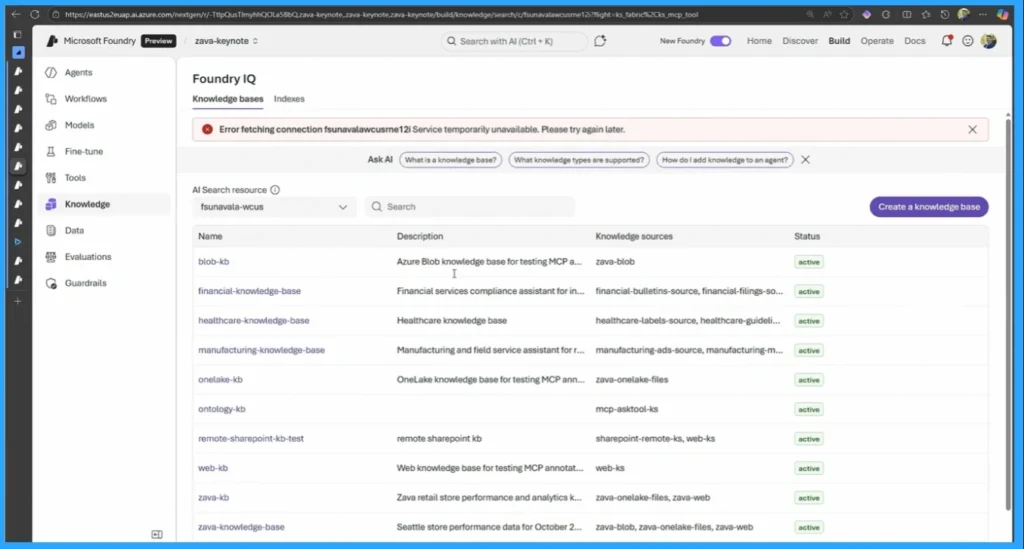
Task: Click the 'sharepoint-remote-ks, web-ks' cell
Action: (655, 439)
